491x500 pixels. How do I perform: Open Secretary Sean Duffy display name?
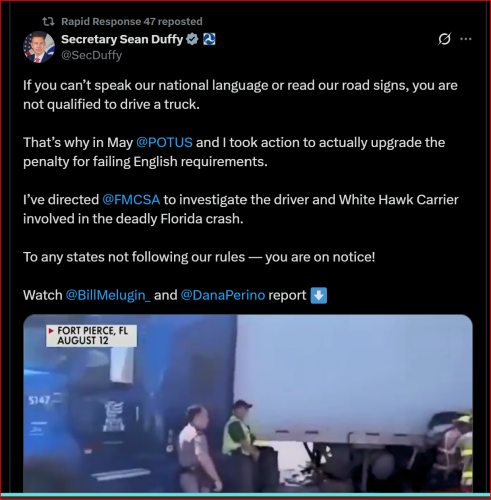pyautogui.click(x=122, y=39)
